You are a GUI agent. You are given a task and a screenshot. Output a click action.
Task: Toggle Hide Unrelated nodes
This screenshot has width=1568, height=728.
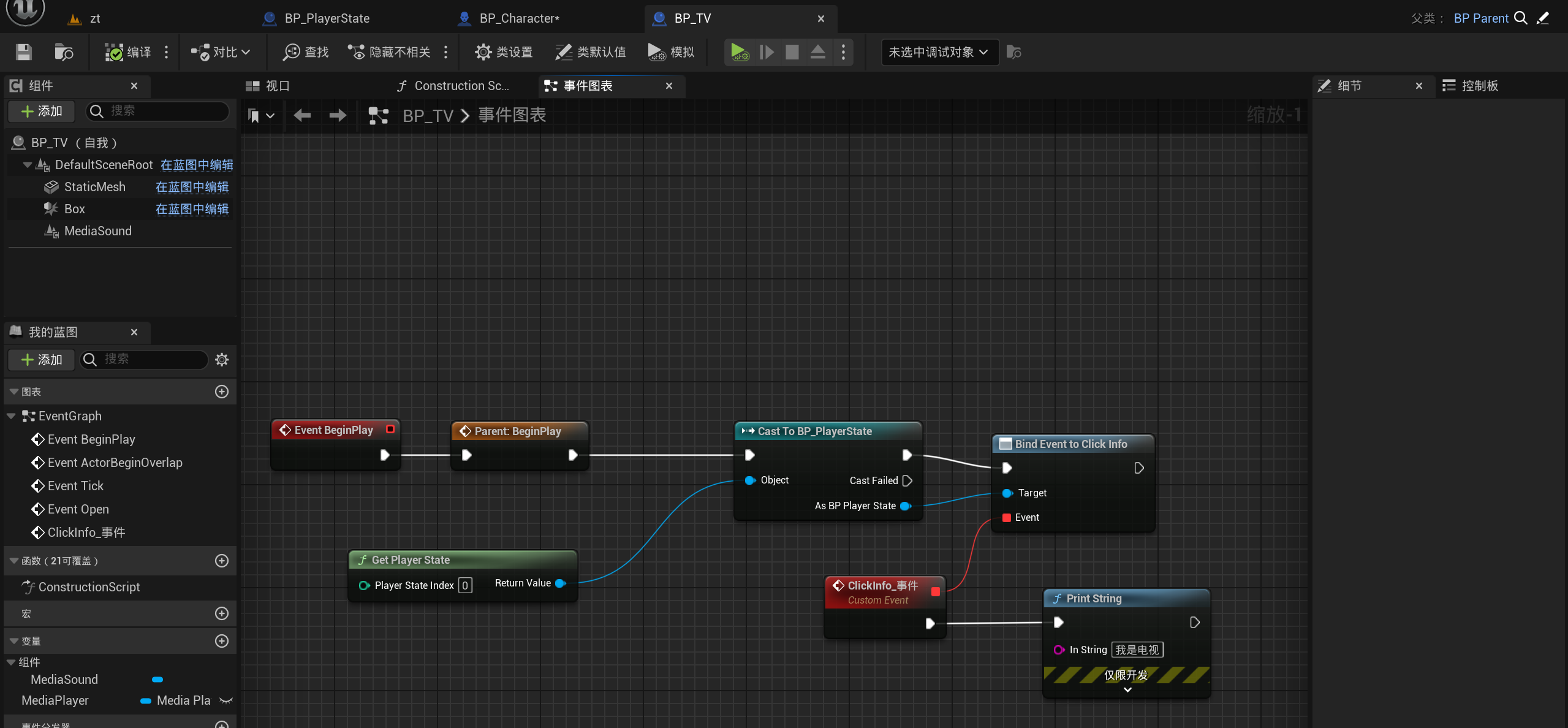390,52
